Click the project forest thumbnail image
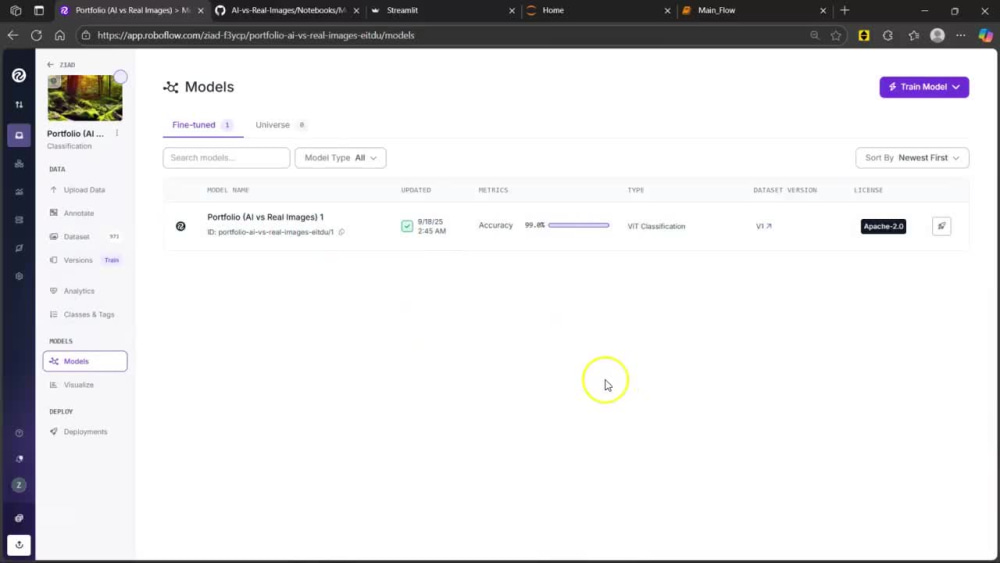This screenshot has height=563, width=1000. [85, 98]
